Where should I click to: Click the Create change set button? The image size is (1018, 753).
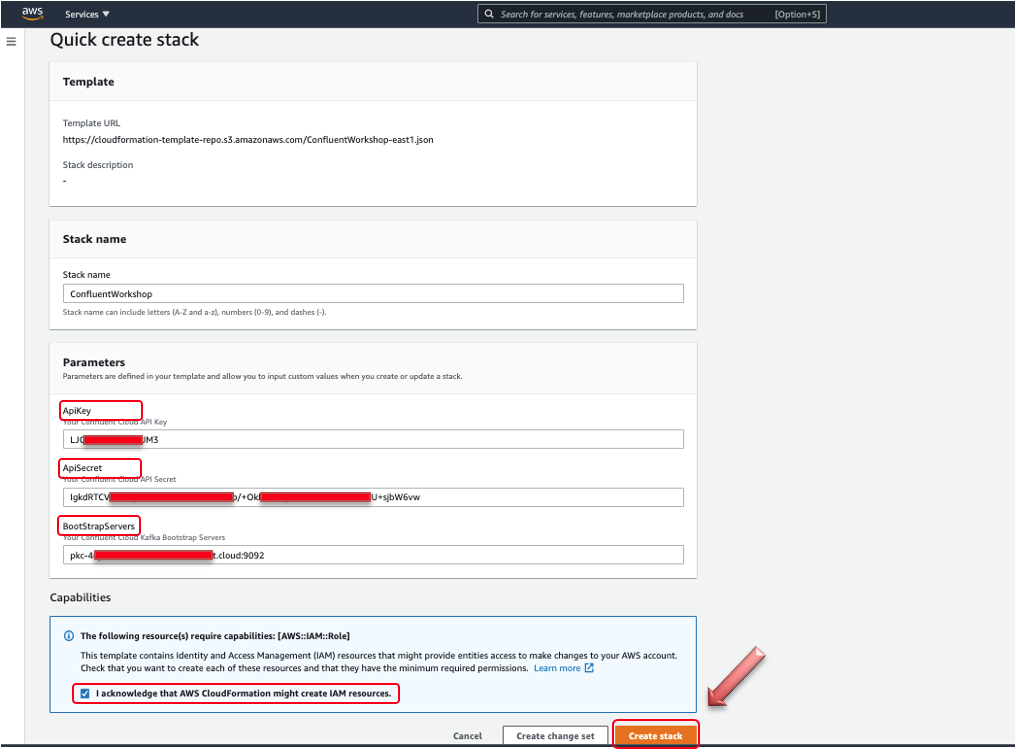coord(555,735)
